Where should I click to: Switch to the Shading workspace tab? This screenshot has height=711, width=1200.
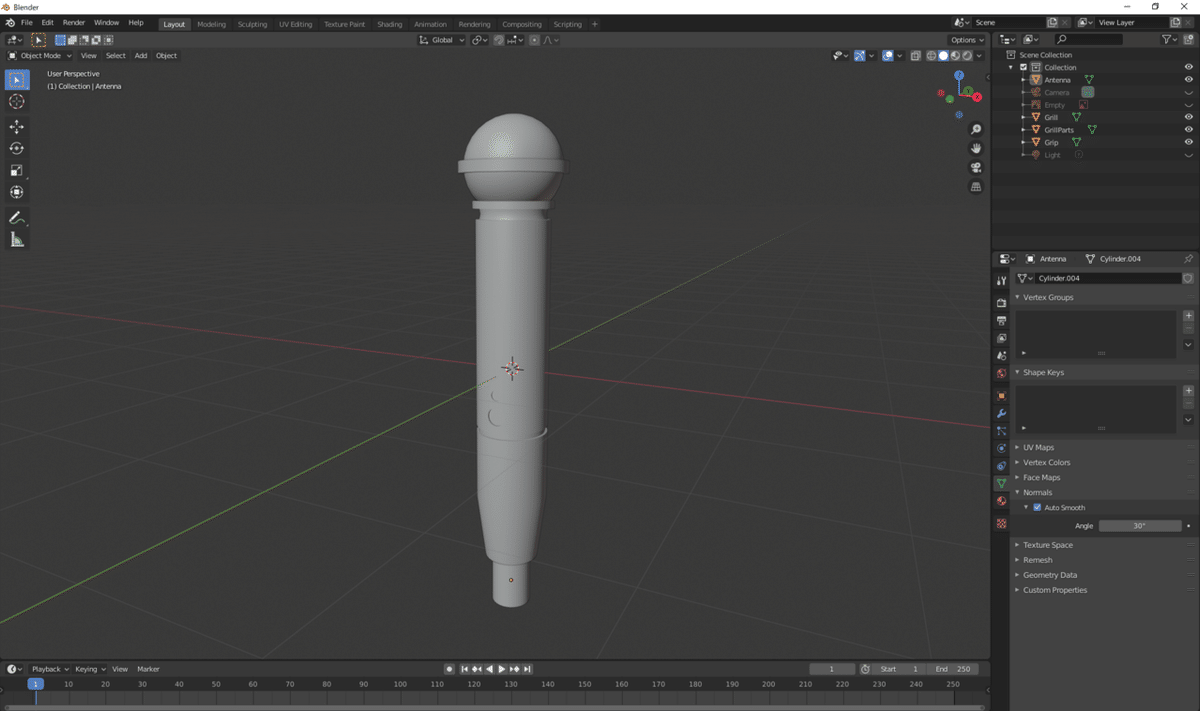pos(389,24)
